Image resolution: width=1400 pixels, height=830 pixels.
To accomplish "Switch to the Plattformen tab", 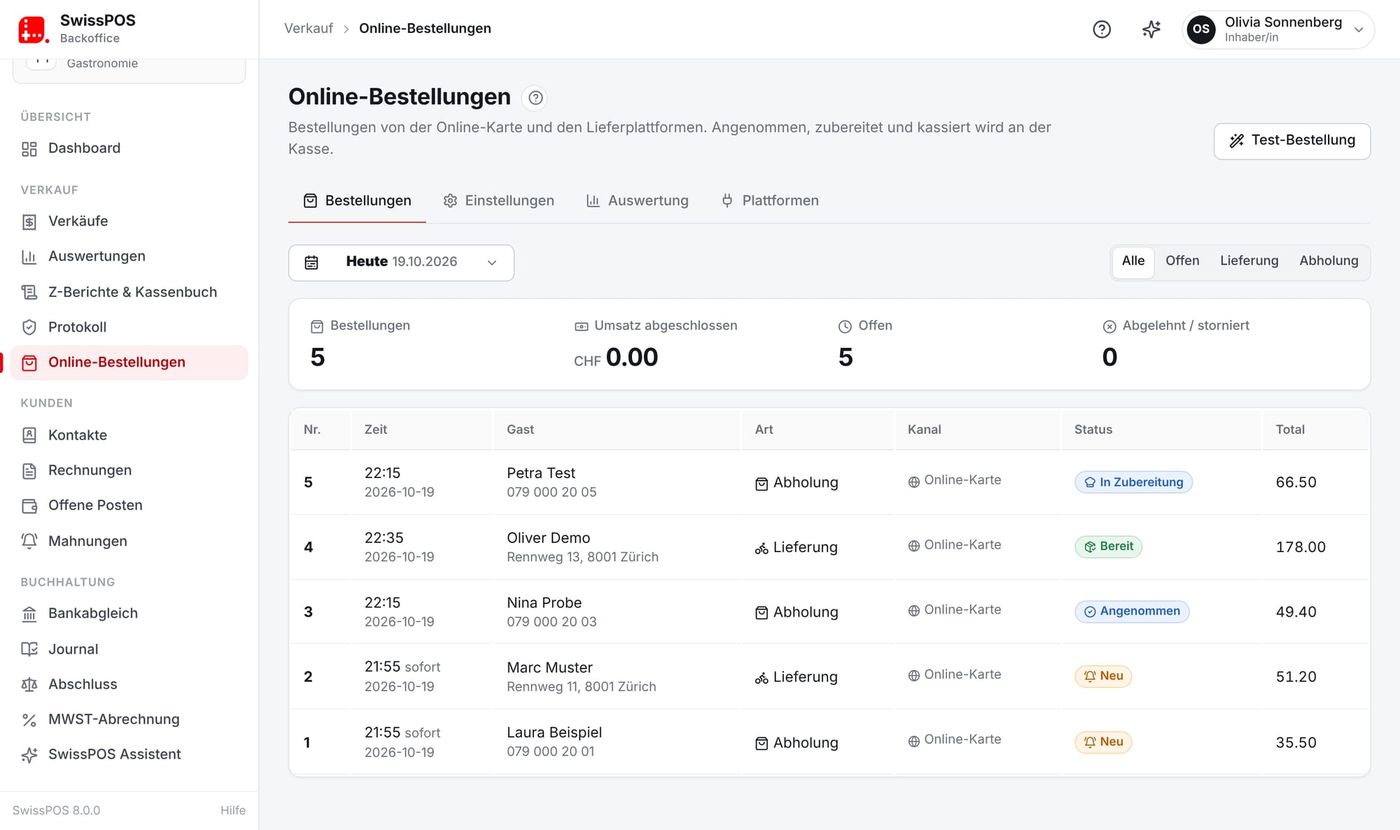I will pos(770,201).
